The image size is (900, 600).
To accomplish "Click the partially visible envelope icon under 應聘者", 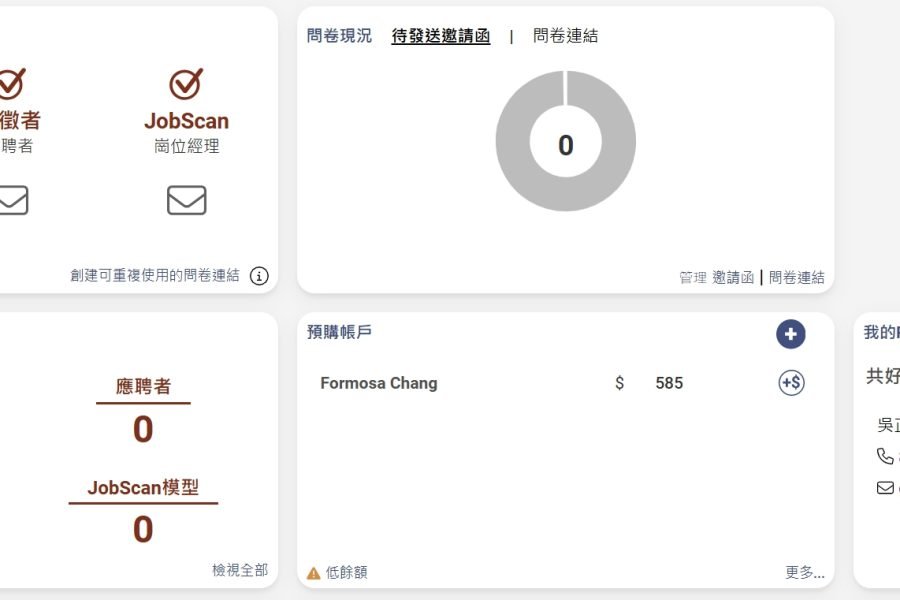I will pos(13,200).
